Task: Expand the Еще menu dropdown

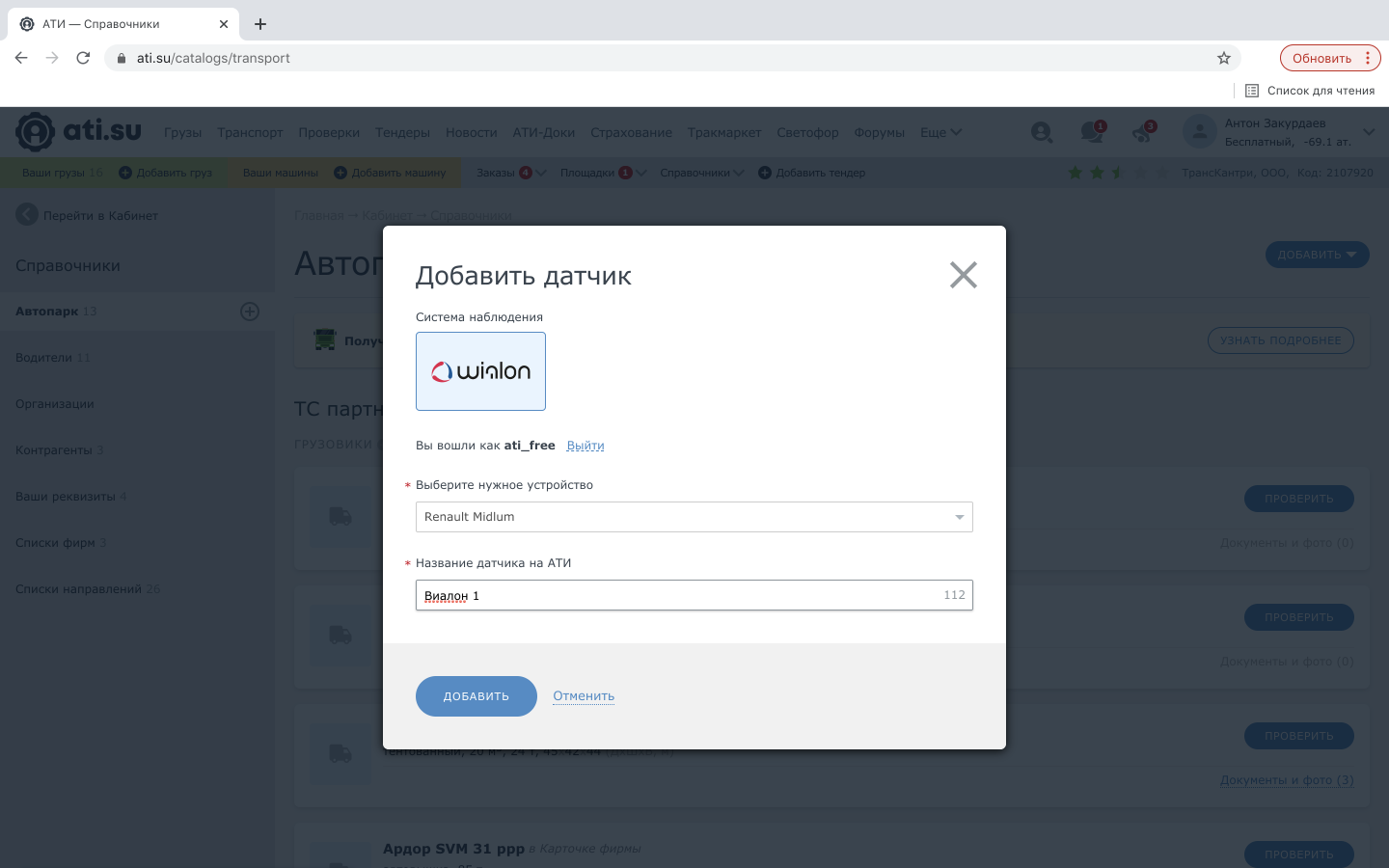Action: pos(940,133)
